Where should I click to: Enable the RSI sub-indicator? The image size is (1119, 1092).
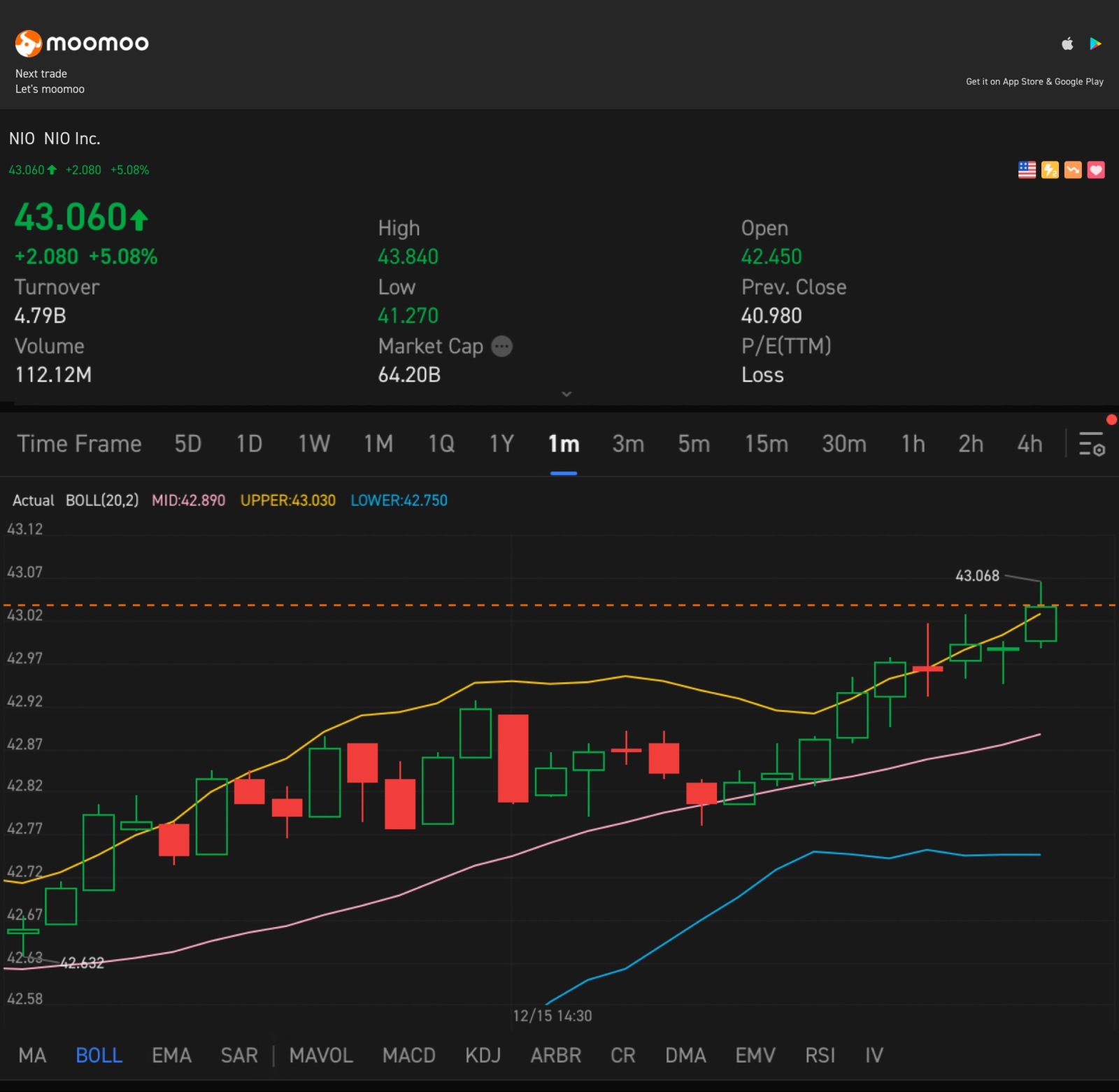coord(820,1056)
